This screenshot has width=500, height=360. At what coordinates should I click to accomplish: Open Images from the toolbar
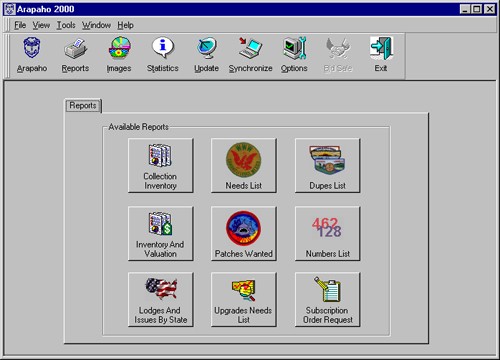point(119,55)
